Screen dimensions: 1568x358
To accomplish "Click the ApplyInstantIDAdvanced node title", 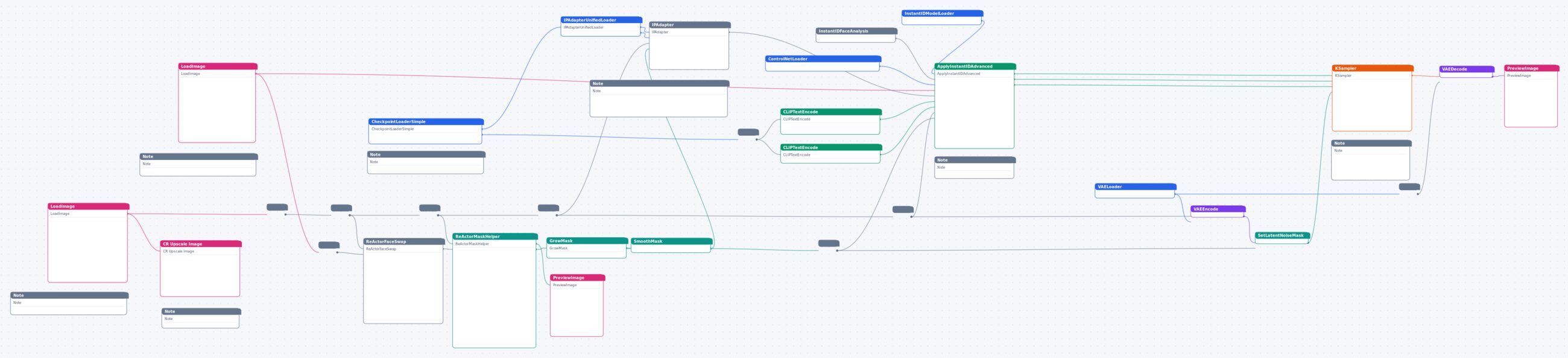I will point(975,66).
